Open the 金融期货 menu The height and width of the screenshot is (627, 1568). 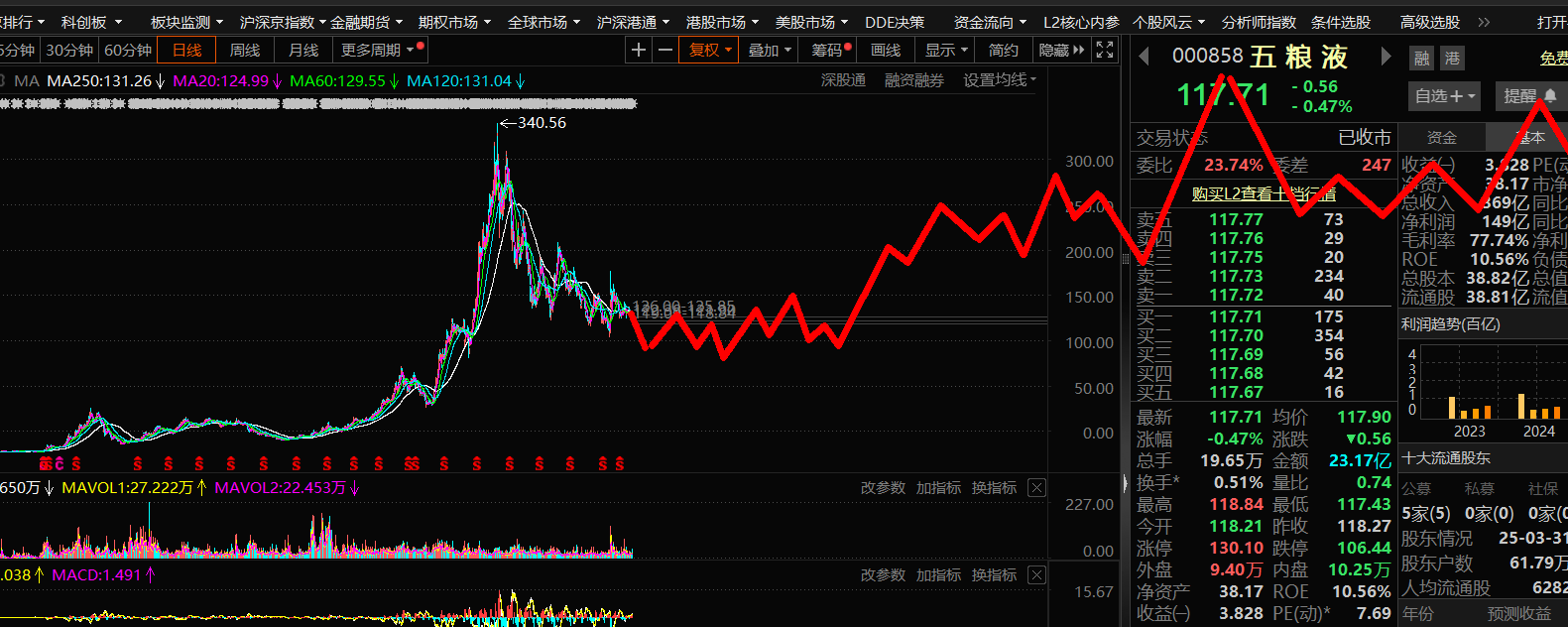[366, 22]
